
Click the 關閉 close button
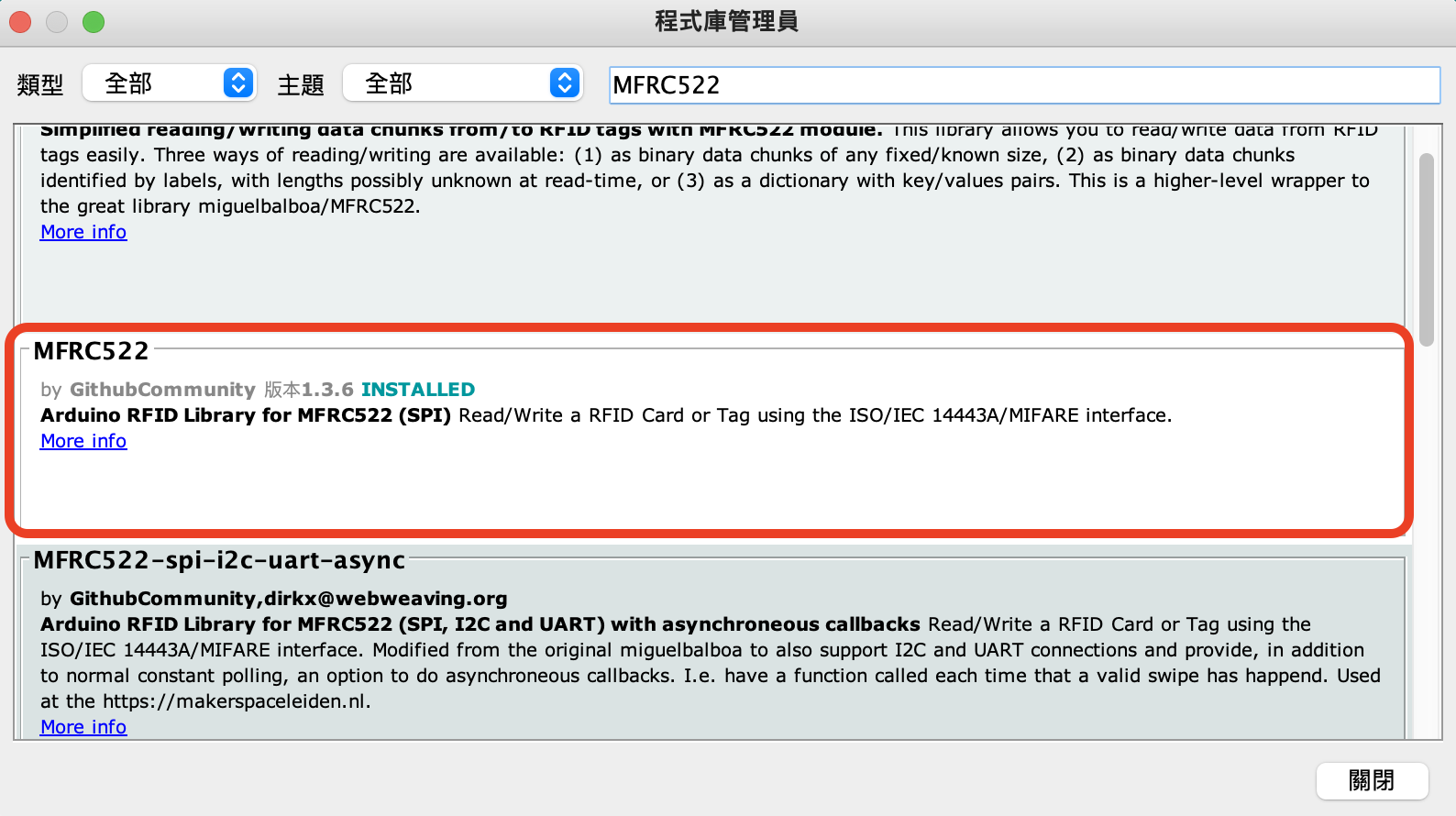pyautogui.click(x=1372, y=780)
